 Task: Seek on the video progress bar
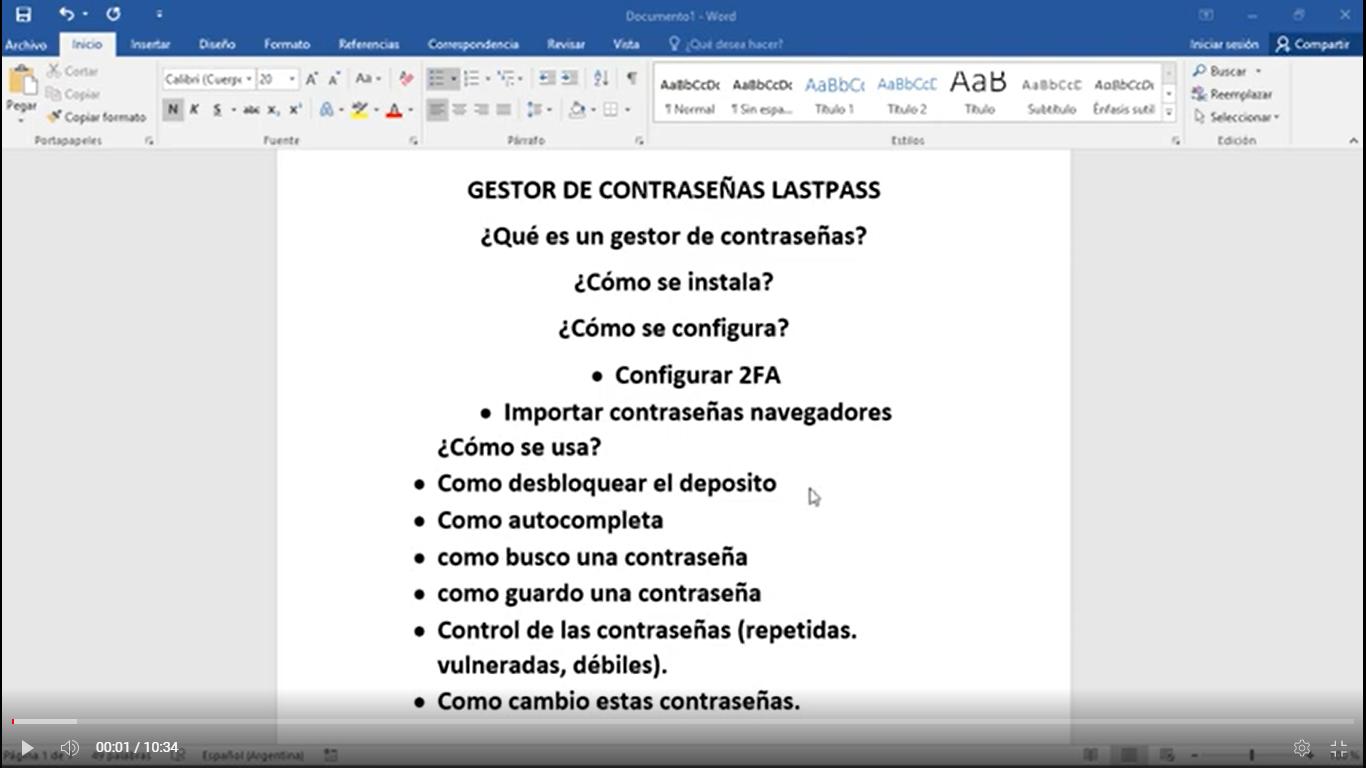coord(683,721)
